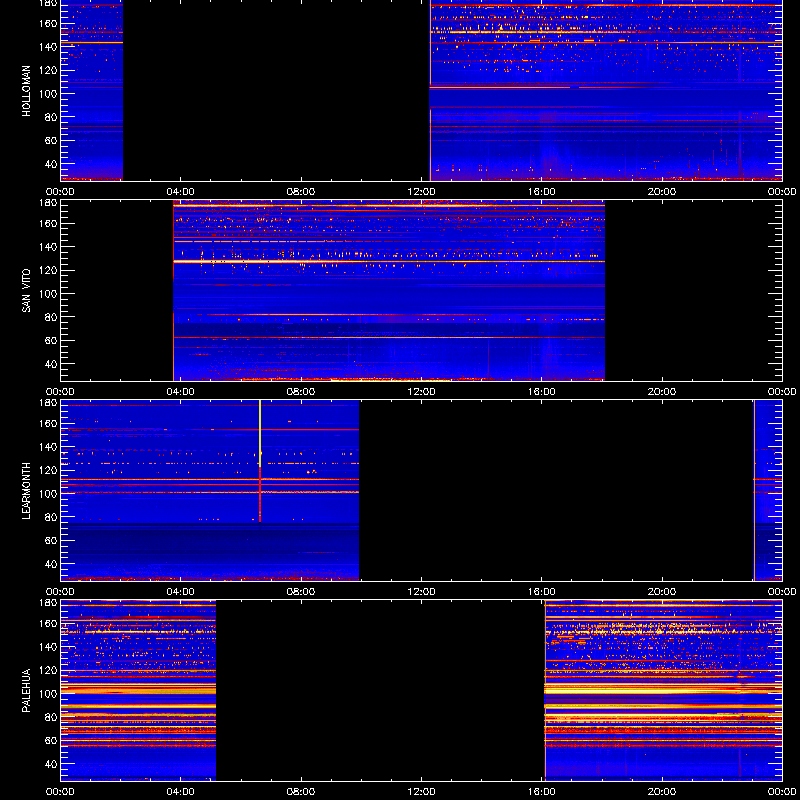Select the 20:00 time label under HOLLOMAN panel

click(662, 192)
